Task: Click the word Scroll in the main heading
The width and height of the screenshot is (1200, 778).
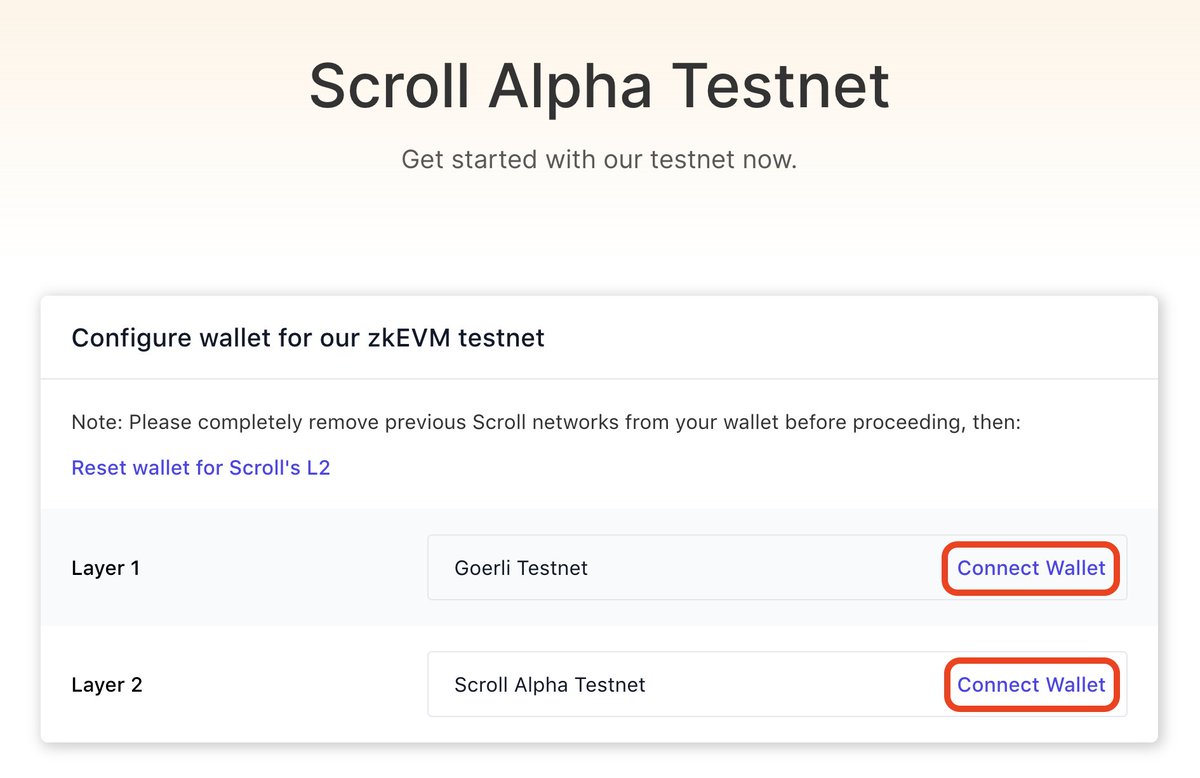Action: coord(388,87)
